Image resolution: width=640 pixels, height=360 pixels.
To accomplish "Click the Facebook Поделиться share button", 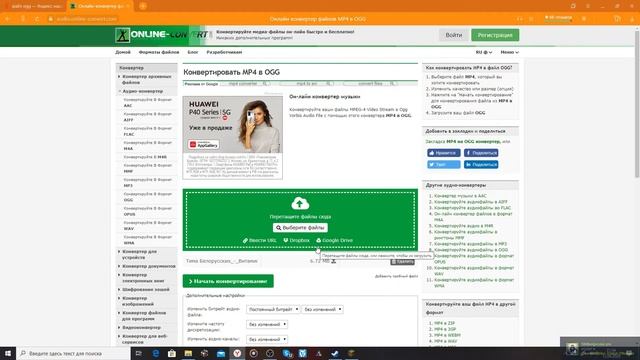I will [x=481, y=153].
